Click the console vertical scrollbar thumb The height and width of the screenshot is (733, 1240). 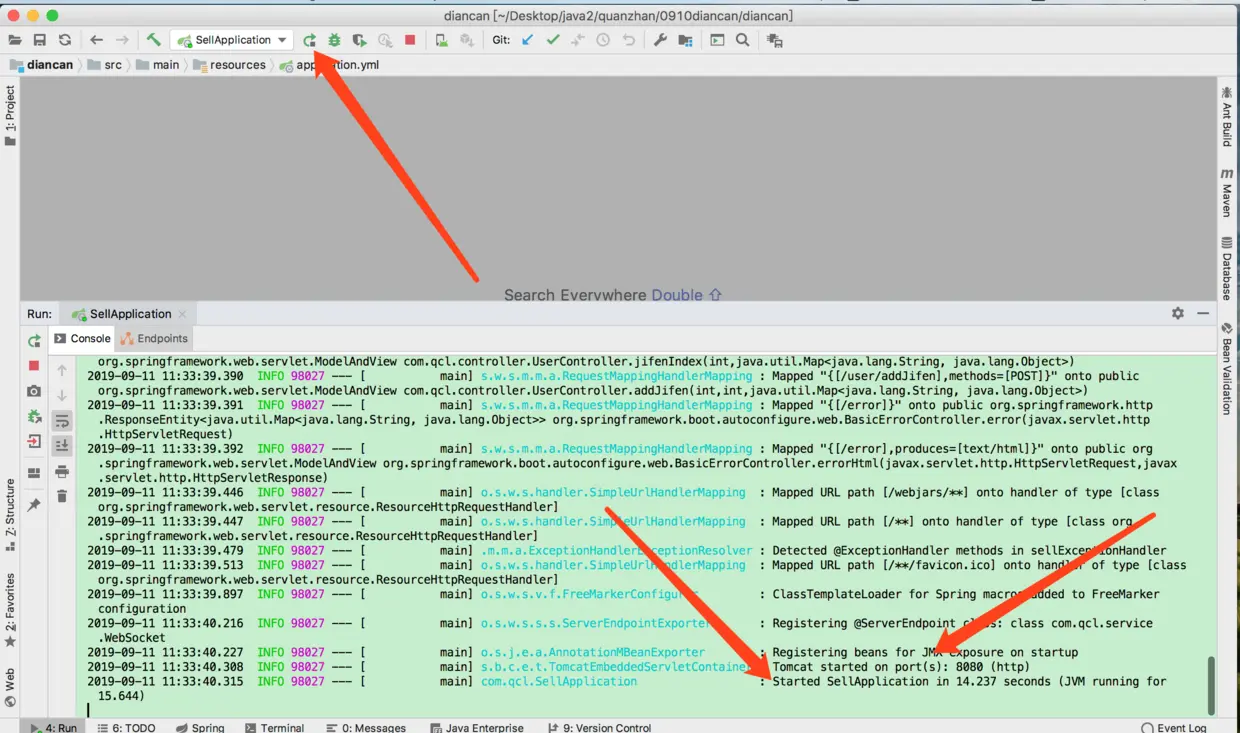click(1210, 684)
